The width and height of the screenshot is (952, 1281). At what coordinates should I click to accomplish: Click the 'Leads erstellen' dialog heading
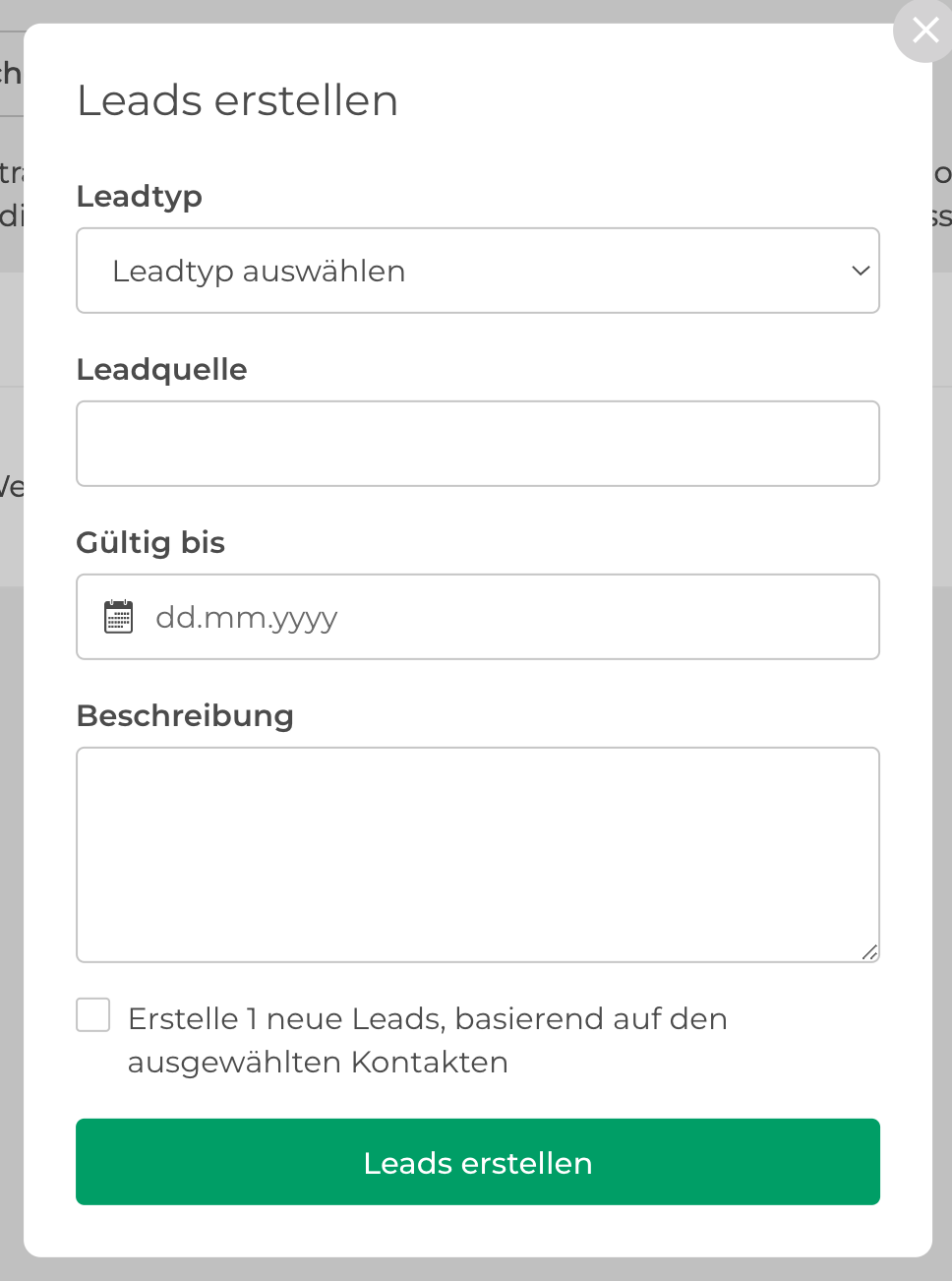[x=238, y=100]
